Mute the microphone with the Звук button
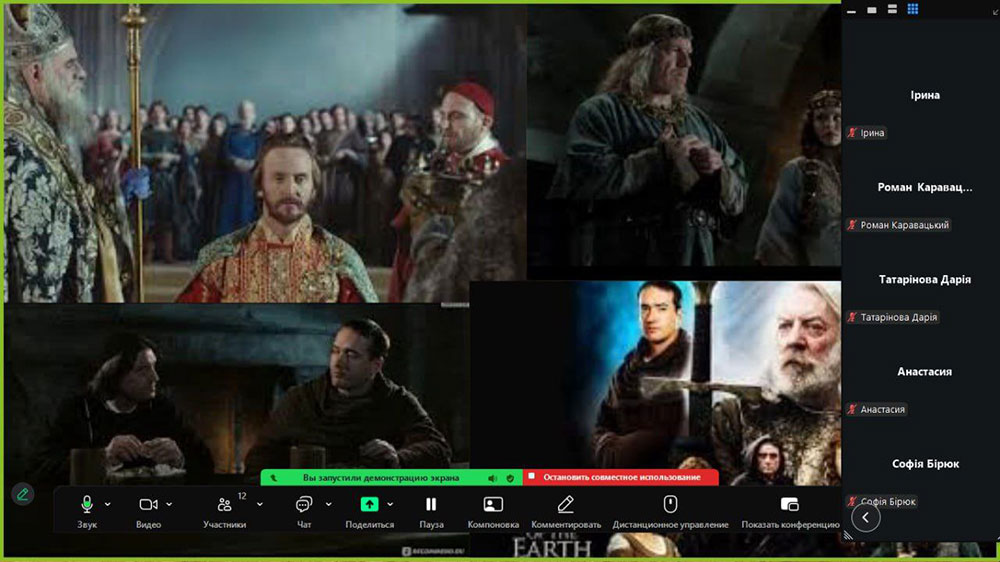The image size is (1000, 562). point(87,505)
